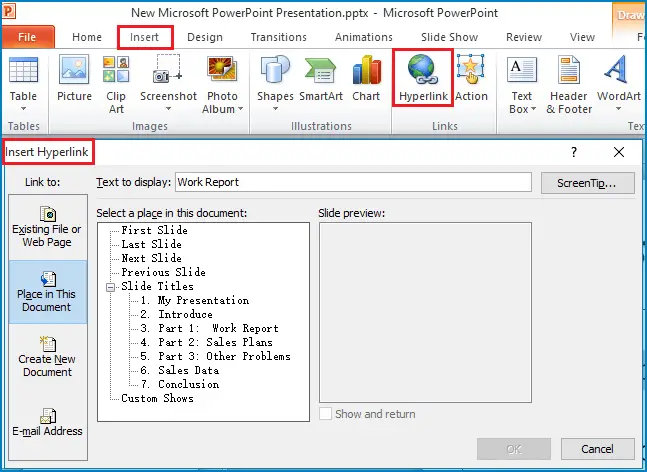Screen dimensions: 647x472
Task: Click the Screenshot tool icon
Action: [168, 69]
